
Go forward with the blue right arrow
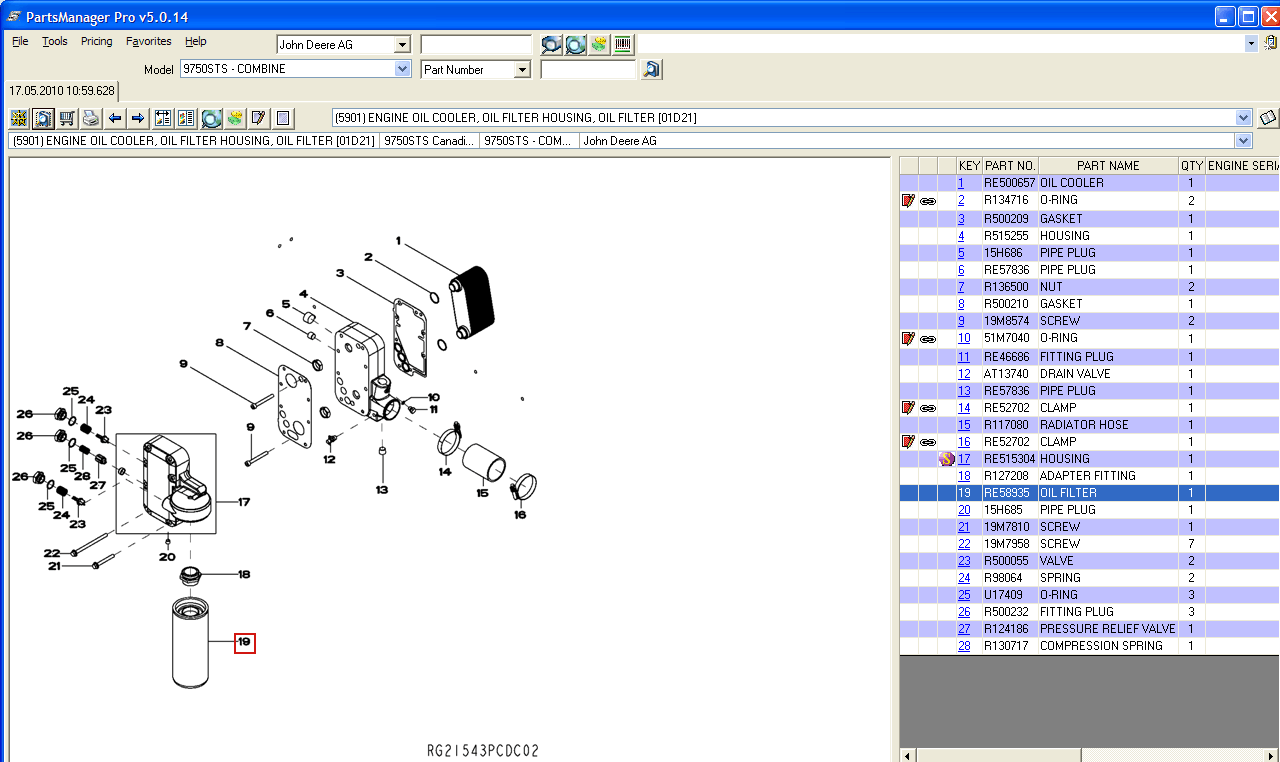(x=138, y=118)
